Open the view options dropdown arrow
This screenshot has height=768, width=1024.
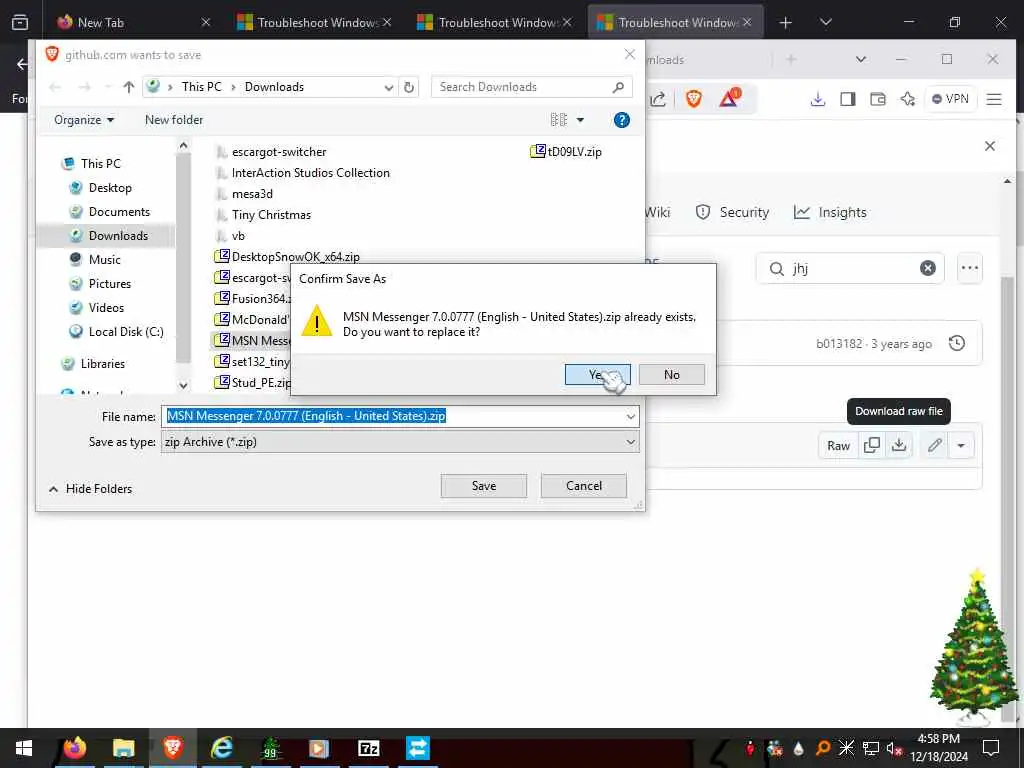[580, 120]
